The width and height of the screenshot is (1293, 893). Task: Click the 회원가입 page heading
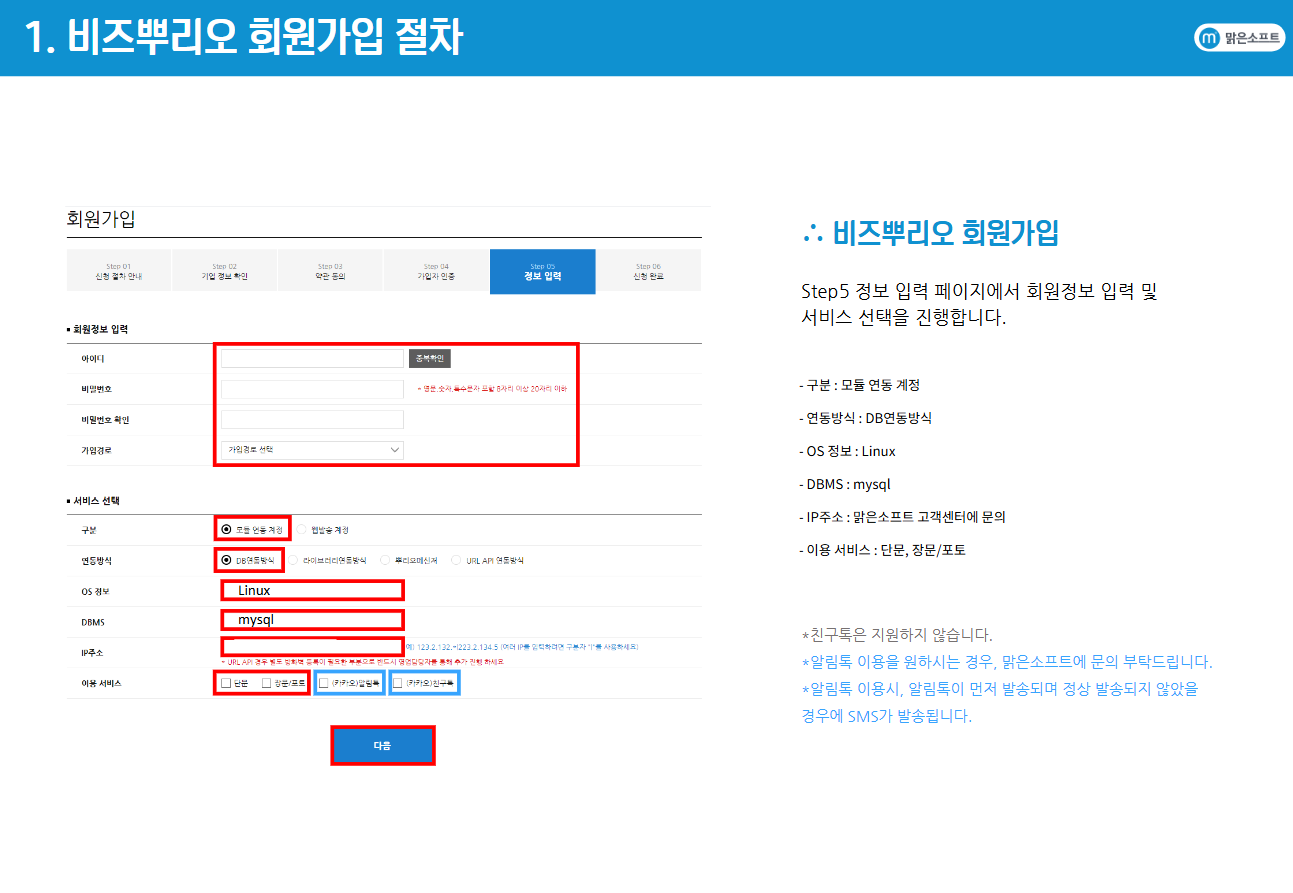click(x=100, y=220)
